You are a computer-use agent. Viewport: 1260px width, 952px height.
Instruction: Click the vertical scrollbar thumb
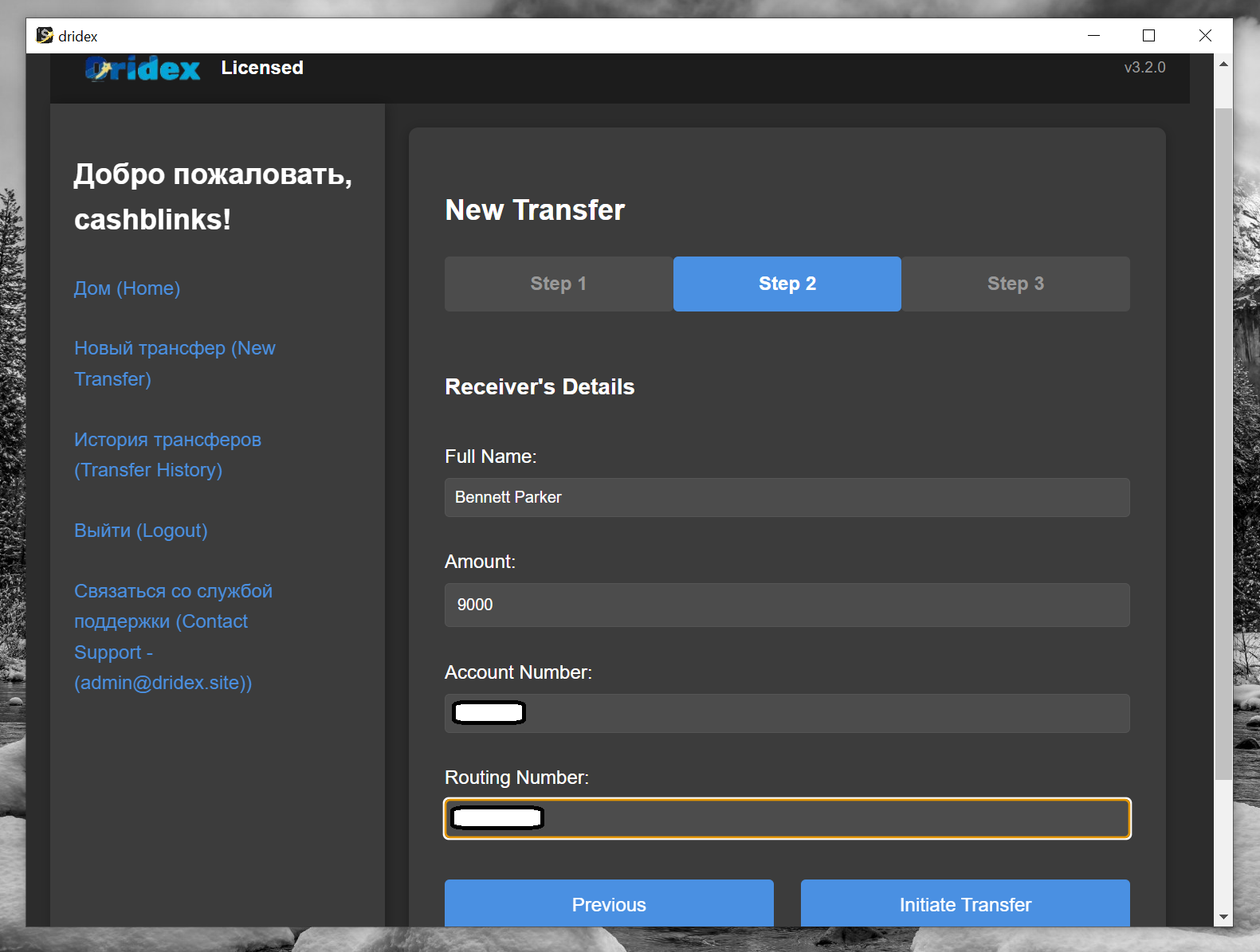click(1223, 444)
